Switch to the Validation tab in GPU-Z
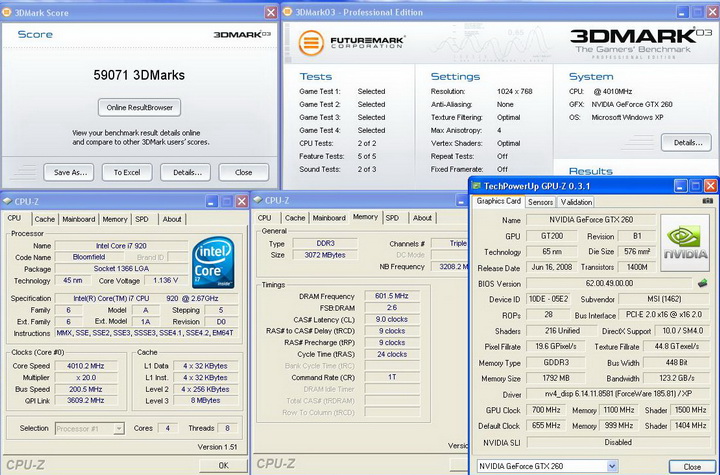Viewport: 720px width, 475px height. (x=576, y=202)
